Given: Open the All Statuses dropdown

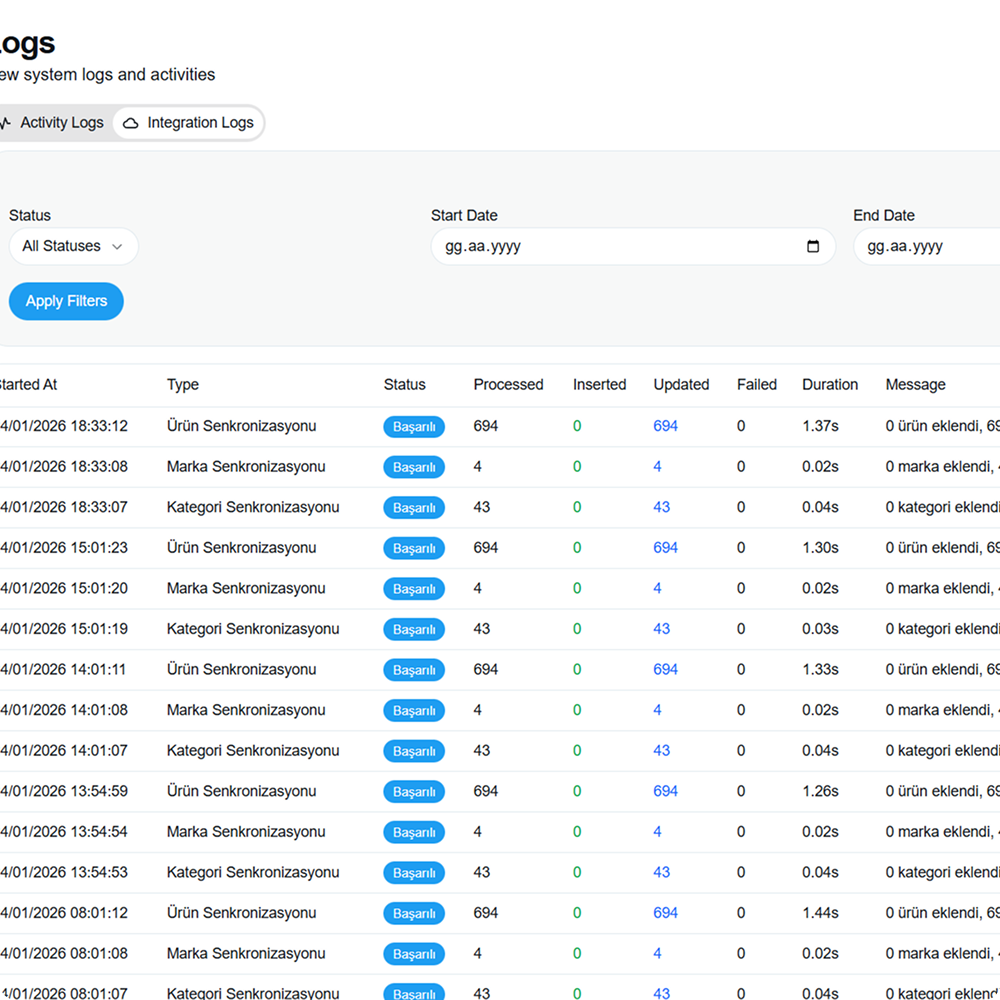Looking at the screenshot, I should click(x=73, y=246).
